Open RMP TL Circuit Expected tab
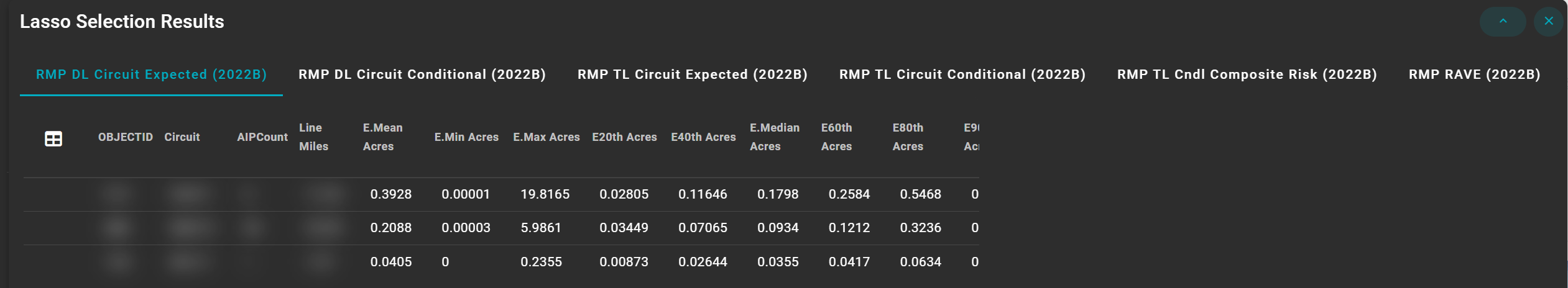Screen dimensions: 1568x288 tap(692, 74)
